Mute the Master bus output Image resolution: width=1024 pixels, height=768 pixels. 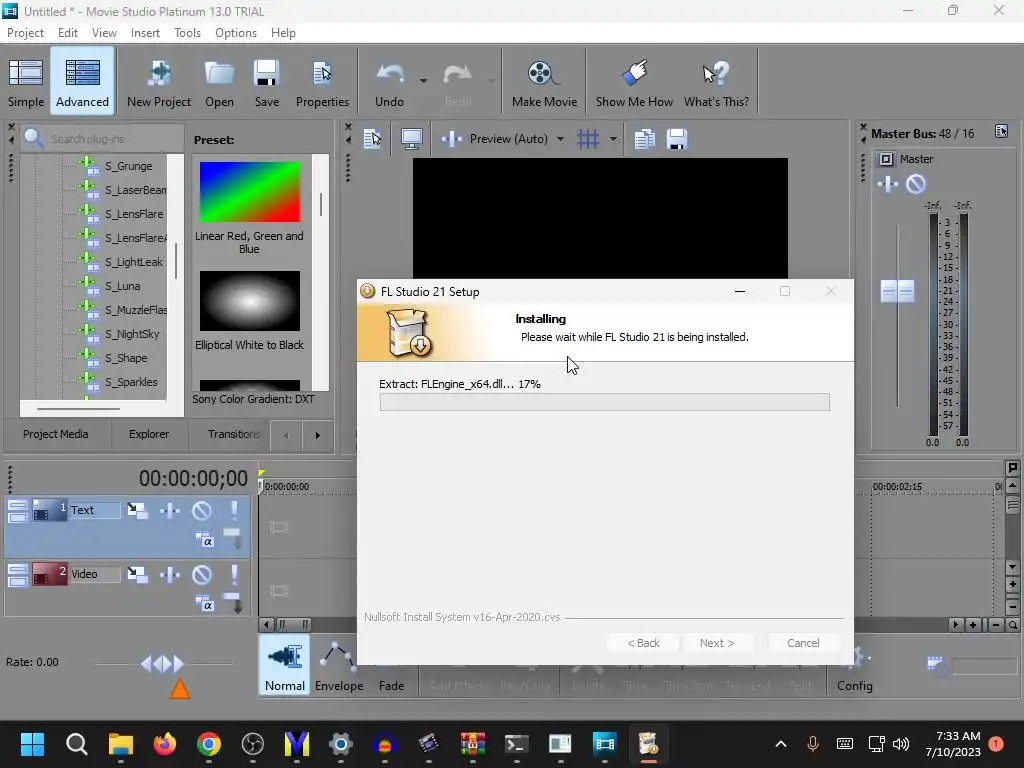[x=916, y=184]
